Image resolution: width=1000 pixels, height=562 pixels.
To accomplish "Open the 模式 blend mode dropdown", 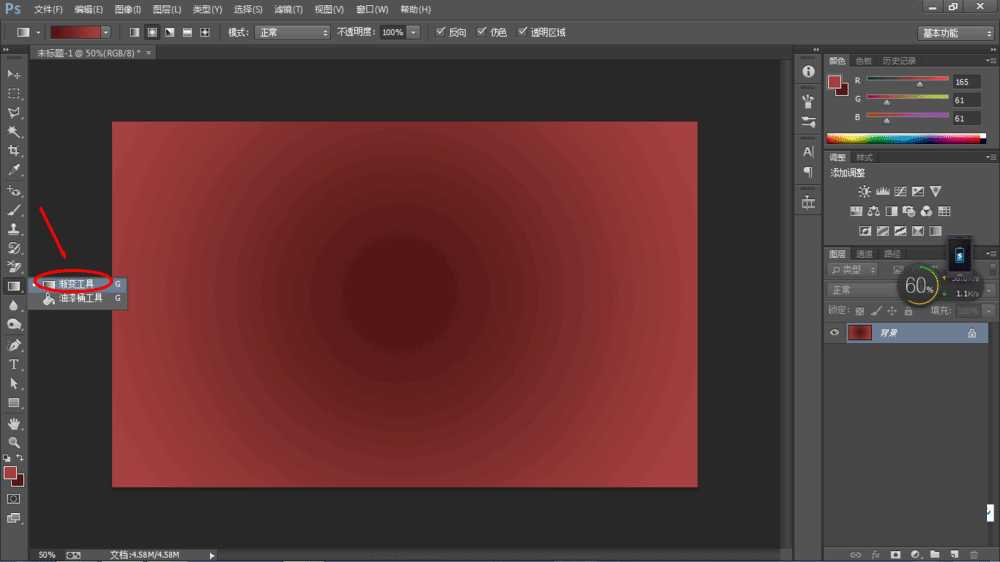I will (x=291, y=32).
